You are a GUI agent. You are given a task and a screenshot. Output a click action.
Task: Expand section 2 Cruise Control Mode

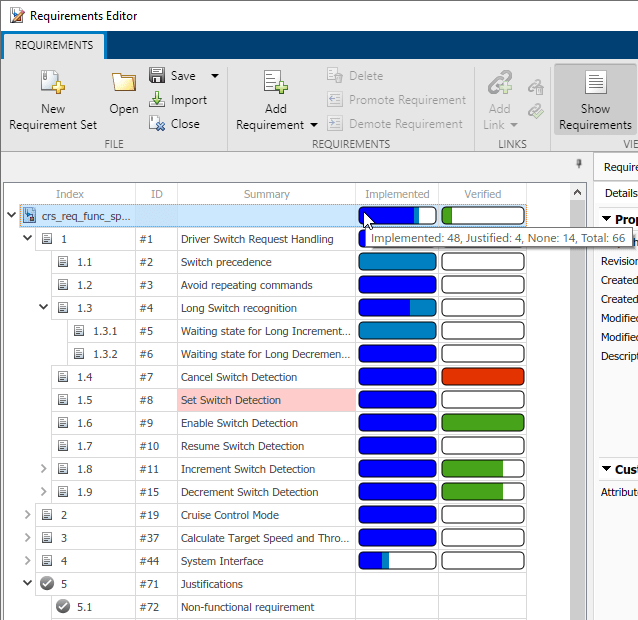[27, 515]
